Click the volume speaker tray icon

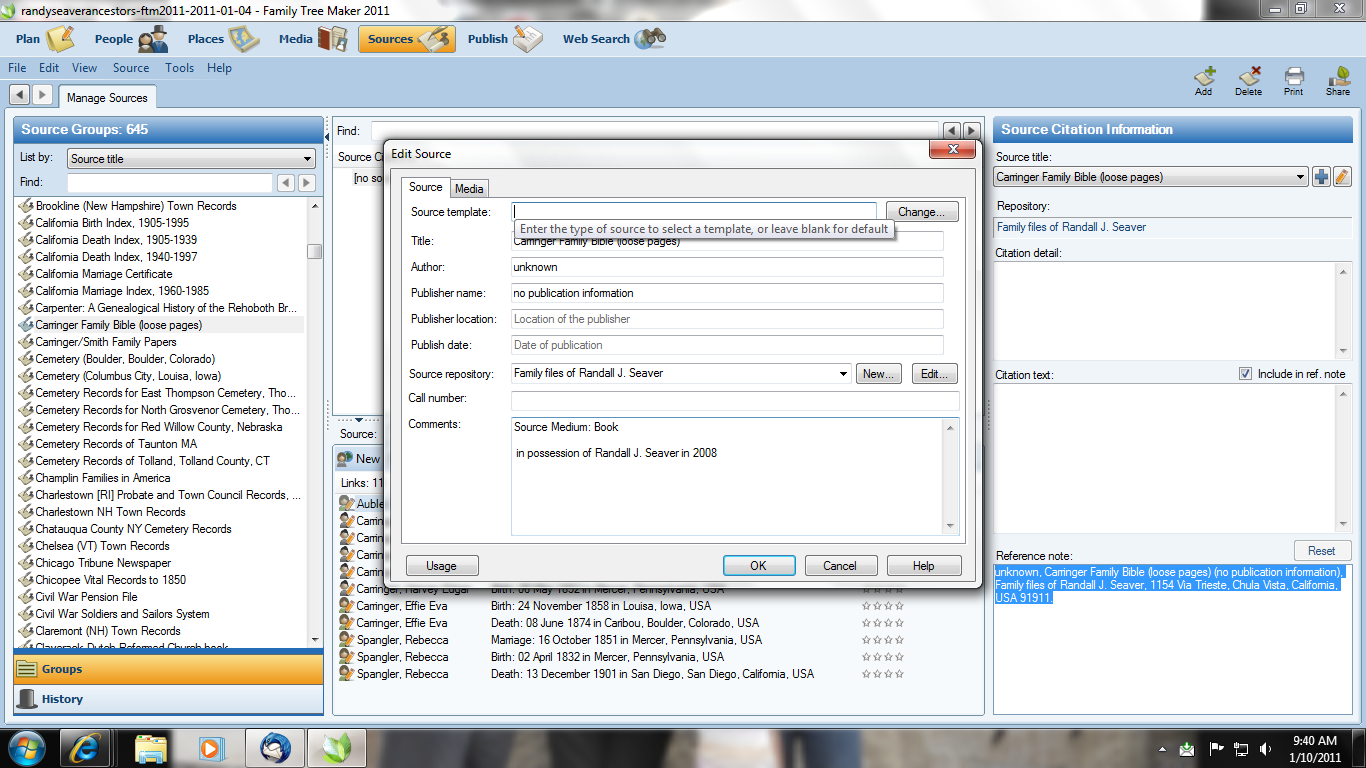(1266, 748)
